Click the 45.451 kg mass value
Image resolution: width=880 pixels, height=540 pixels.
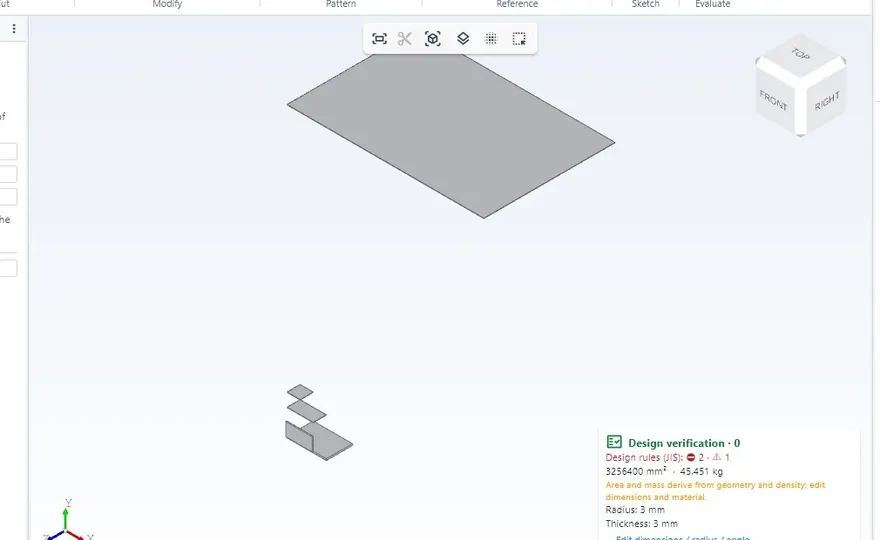pos(701,472)
